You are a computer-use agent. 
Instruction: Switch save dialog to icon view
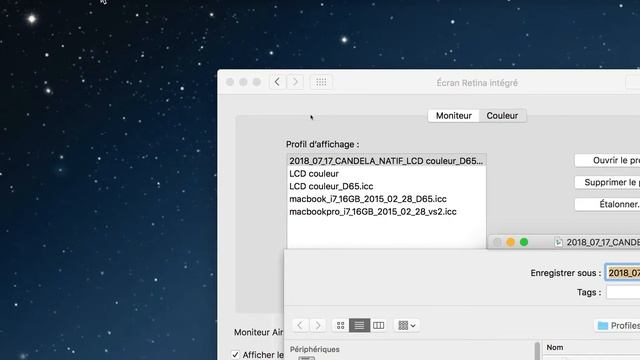click(x=340, y=325)
